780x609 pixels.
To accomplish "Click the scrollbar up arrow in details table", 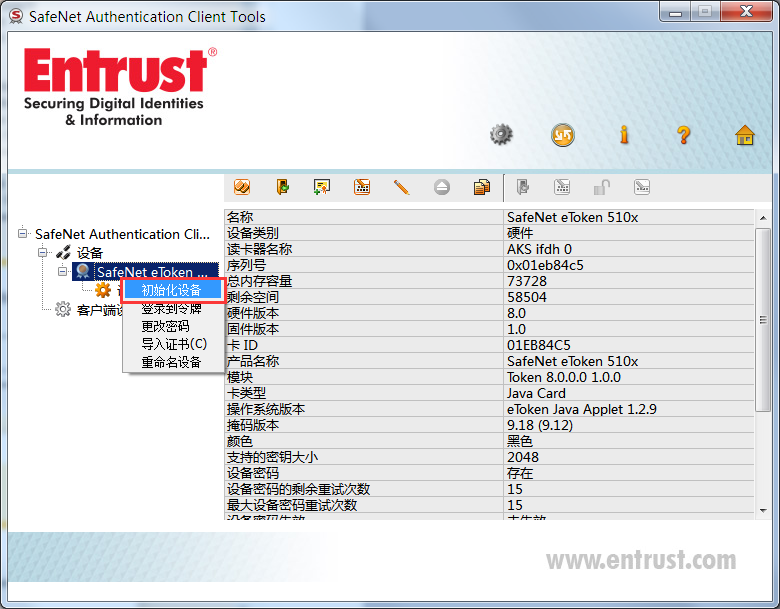I will click(x=763, y=218).
